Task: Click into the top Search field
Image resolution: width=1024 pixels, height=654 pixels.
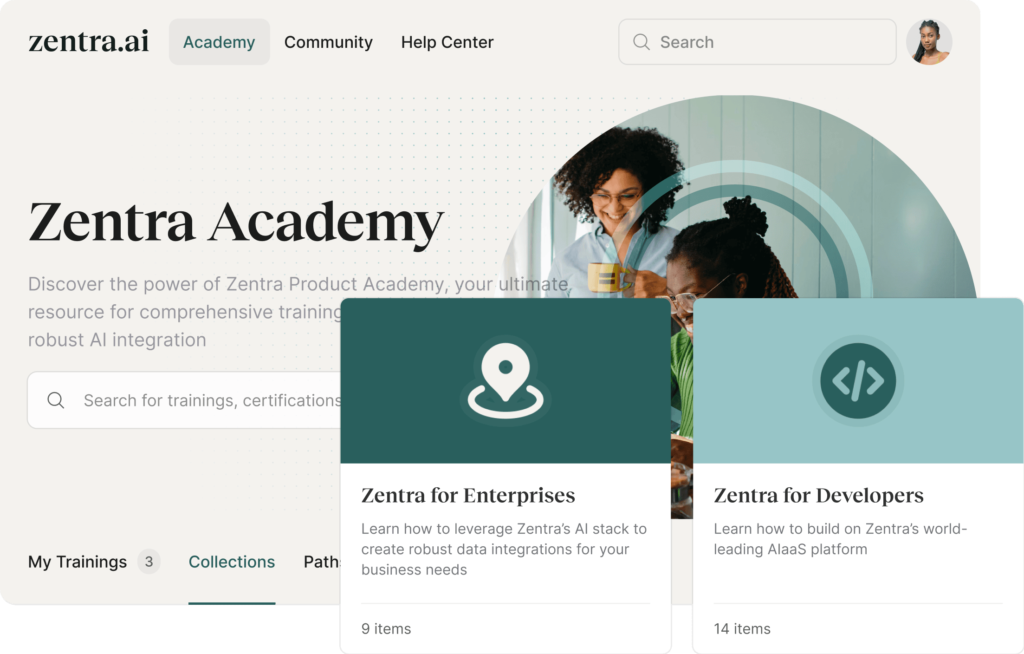Action: [758, 42]
